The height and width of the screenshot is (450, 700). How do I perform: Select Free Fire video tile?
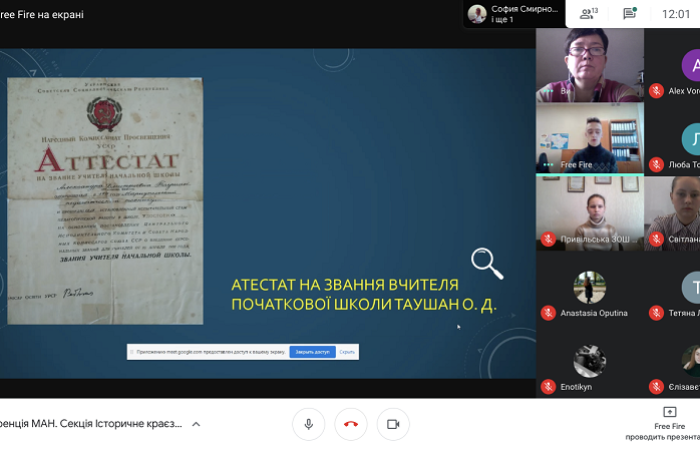(x=589, y=138)
